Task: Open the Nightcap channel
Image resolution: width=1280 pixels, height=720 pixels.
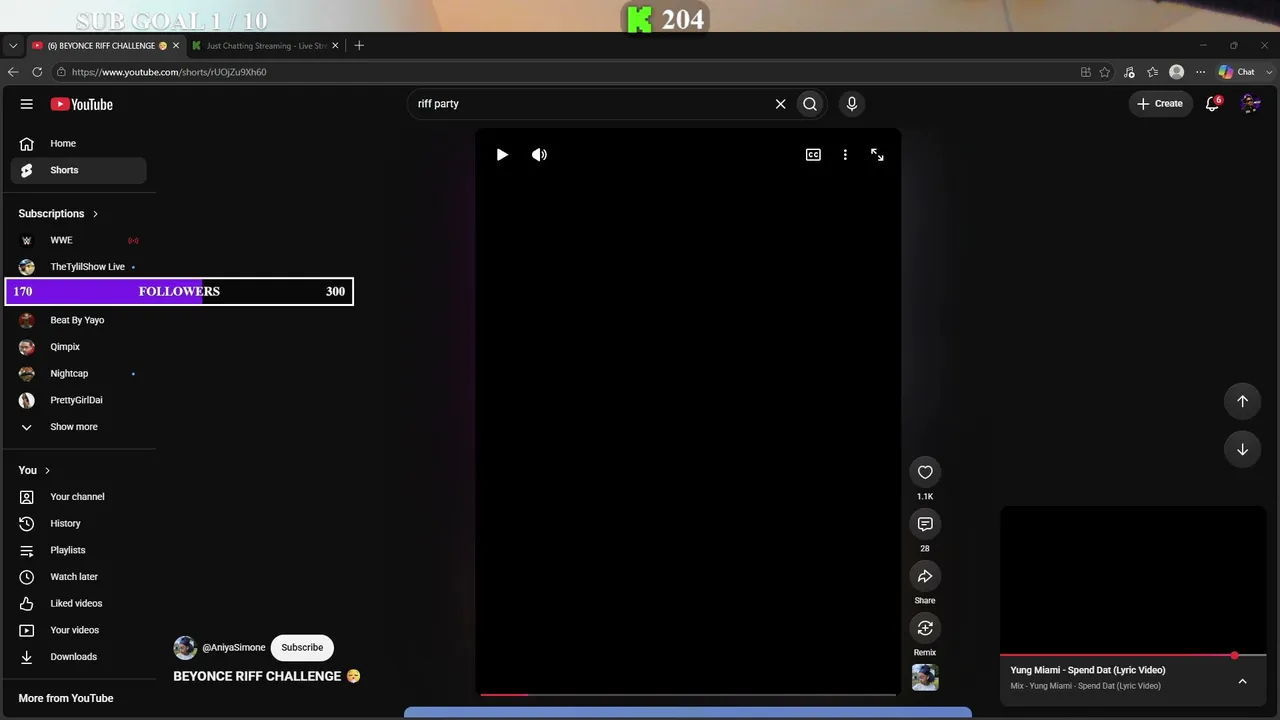Action: click(x=79, y=374)
